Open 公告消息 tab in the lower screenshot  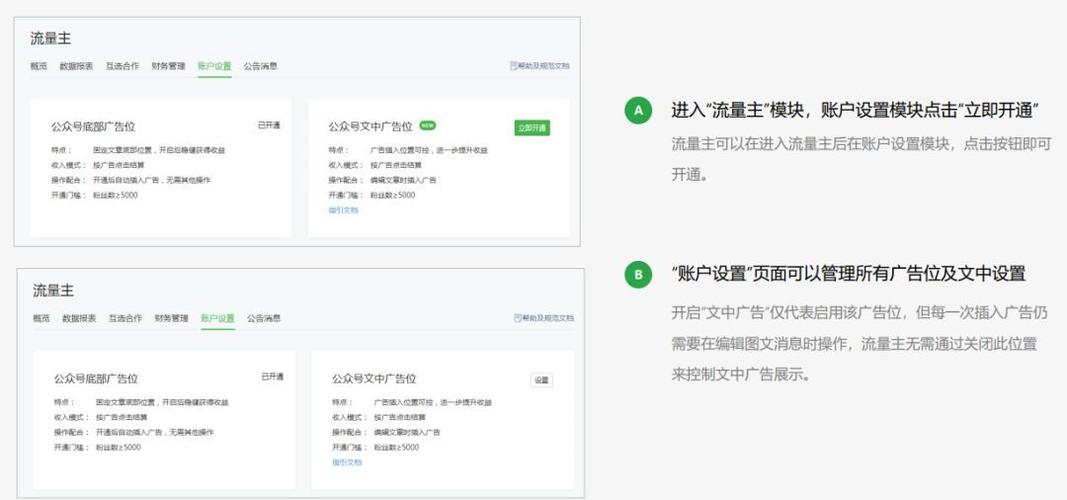(264, 318)
